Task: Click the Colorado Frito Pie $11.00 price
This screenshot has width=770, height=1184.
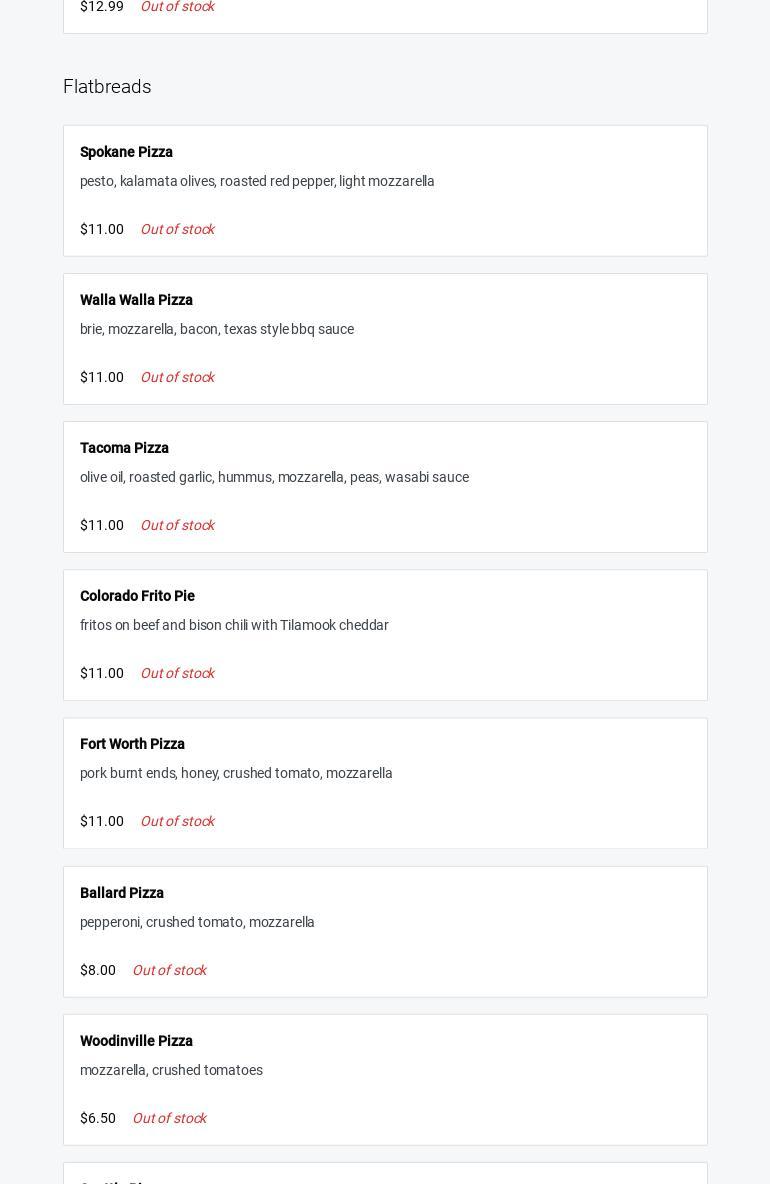Action: coord(102,673)
